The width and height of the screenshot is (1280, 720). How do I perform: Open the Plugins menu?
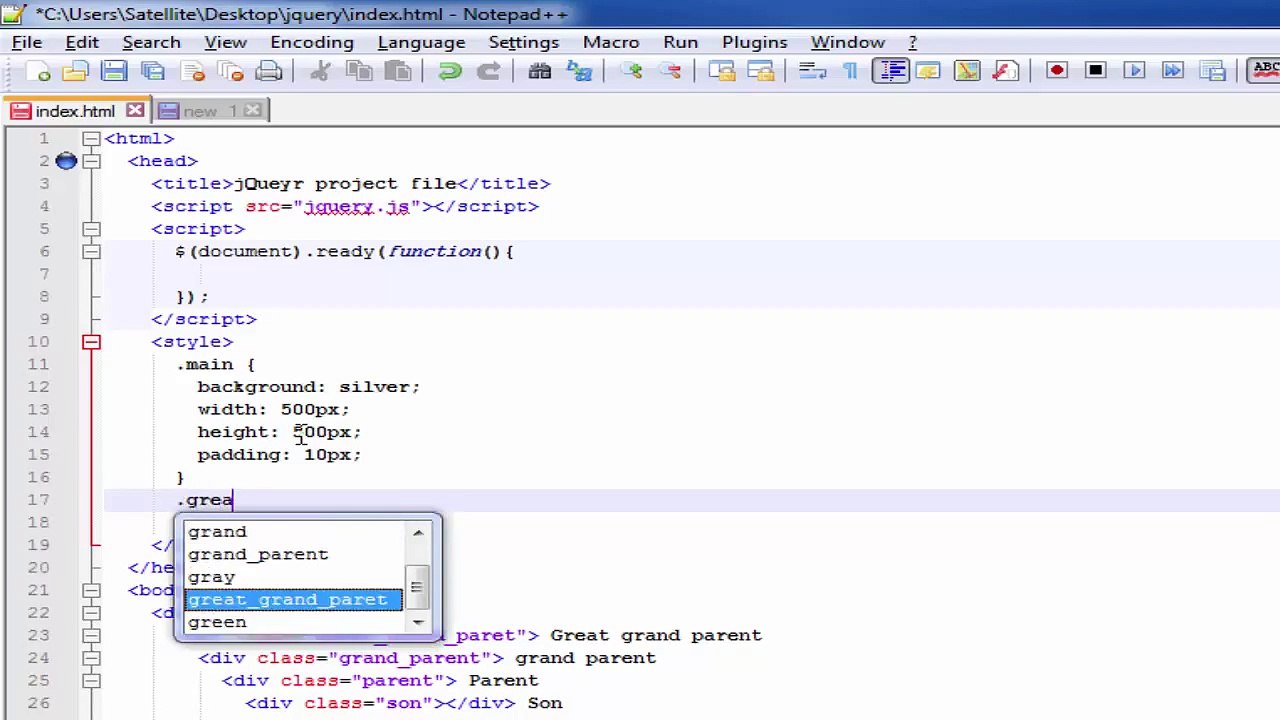754,42
